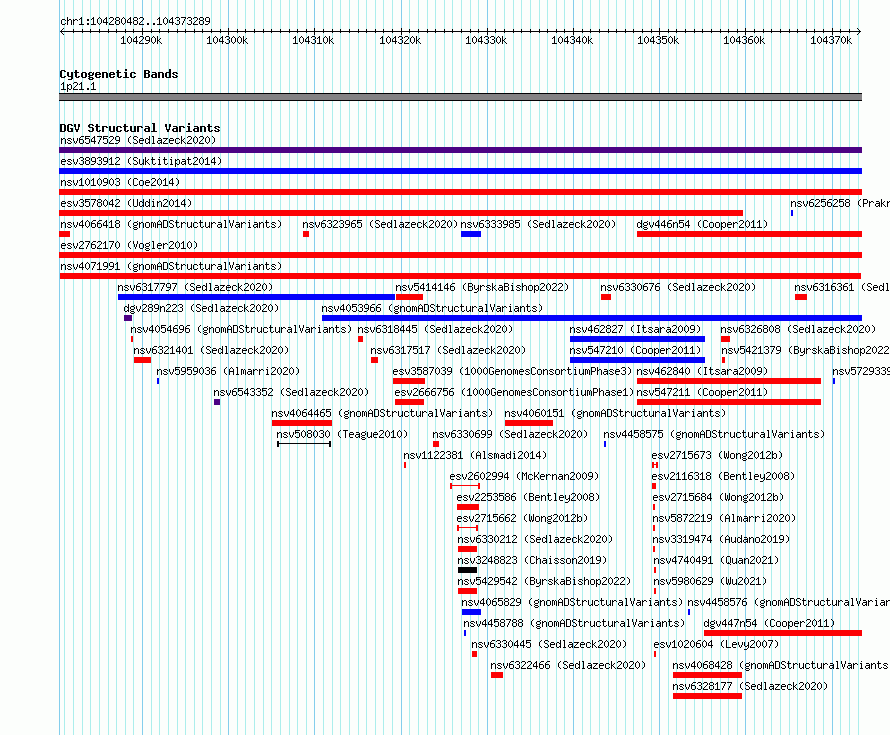Open nsv4071991 (gnomADStructuralVariants) label
890x735 pixels.
pyautogui.click(x=171, y=266)
